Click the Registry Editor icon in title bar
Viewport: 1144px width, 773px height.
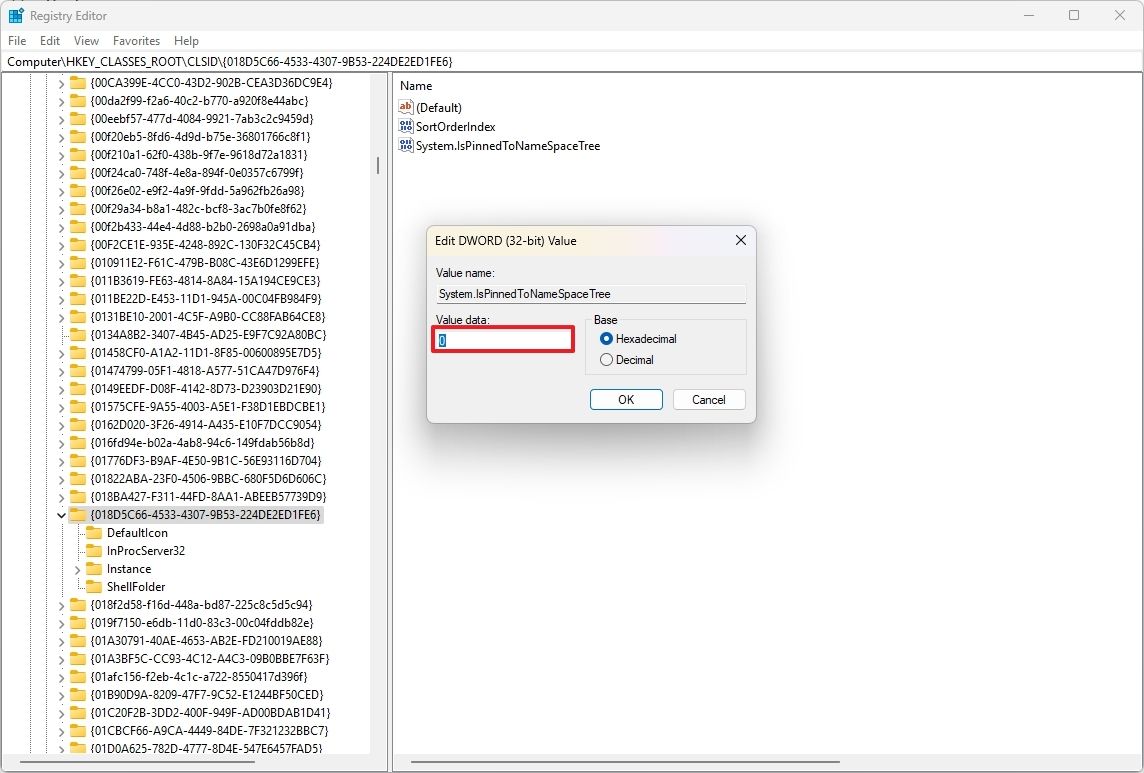(15, 15)
